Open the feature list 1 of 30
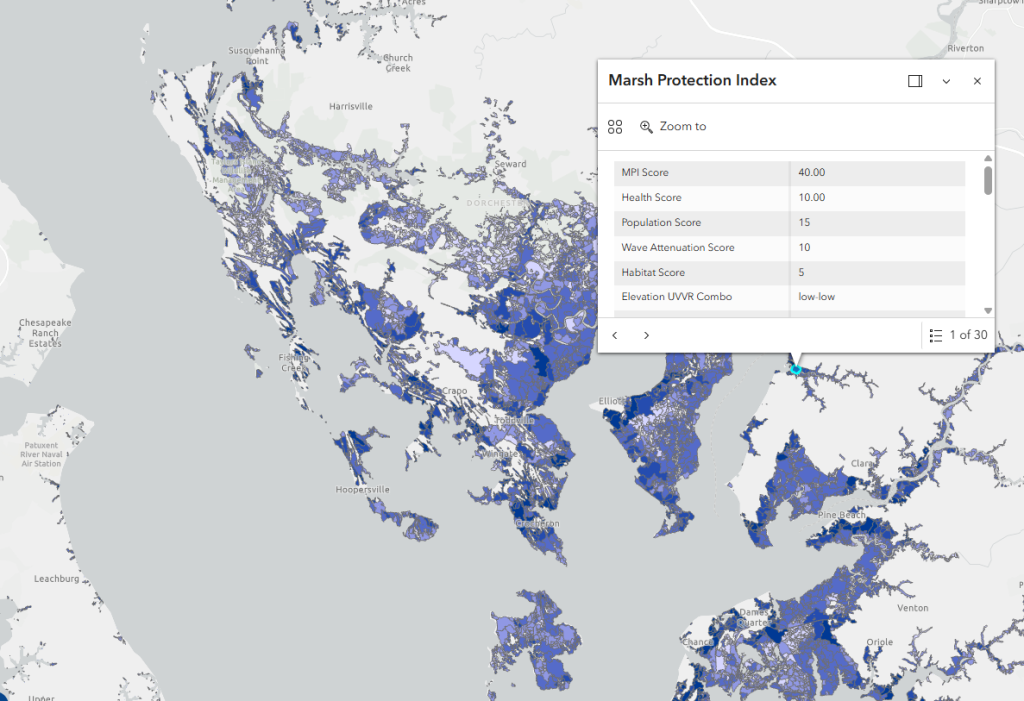 (958, 335)
